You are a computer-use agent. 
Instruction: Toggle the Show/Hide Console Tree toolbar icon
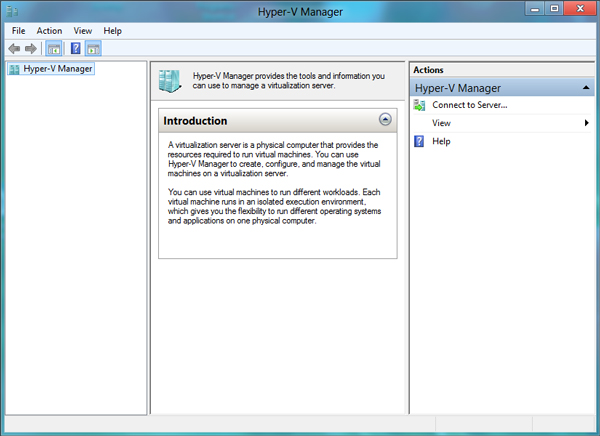[54, 49]
